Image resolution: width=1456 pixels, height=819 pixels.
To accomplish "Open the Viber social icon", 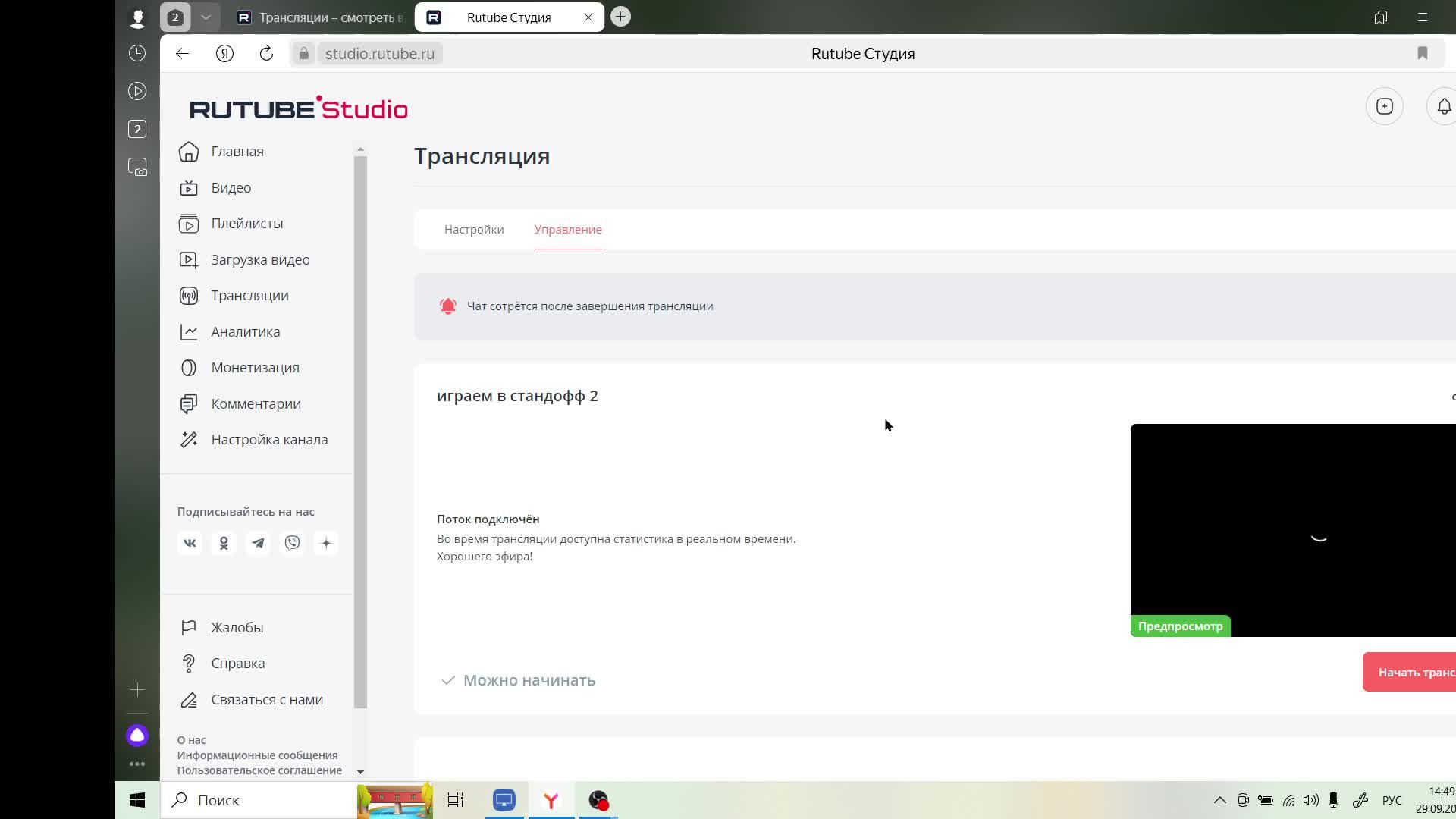I will pyautogui.click(x=292, y=543).
